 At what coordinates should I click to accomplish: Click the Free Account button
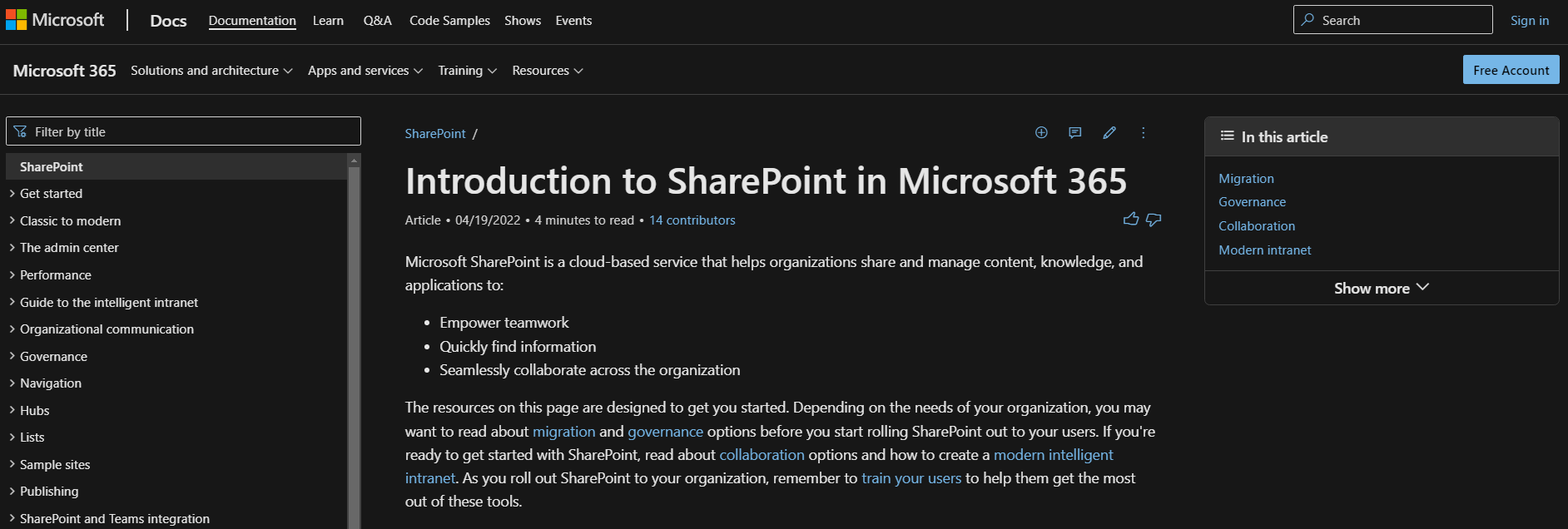[x=1511, y=70]
